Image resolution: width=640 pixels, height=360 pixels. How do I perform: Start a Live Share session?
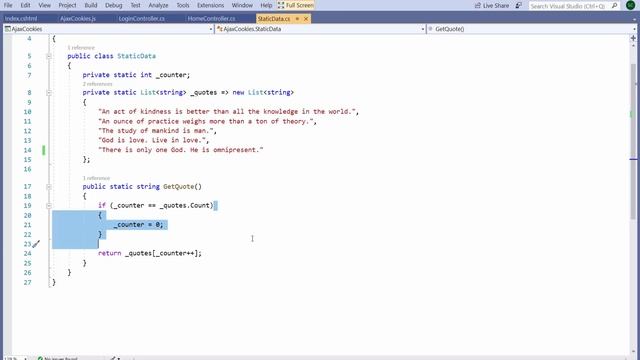coord(492,6)
